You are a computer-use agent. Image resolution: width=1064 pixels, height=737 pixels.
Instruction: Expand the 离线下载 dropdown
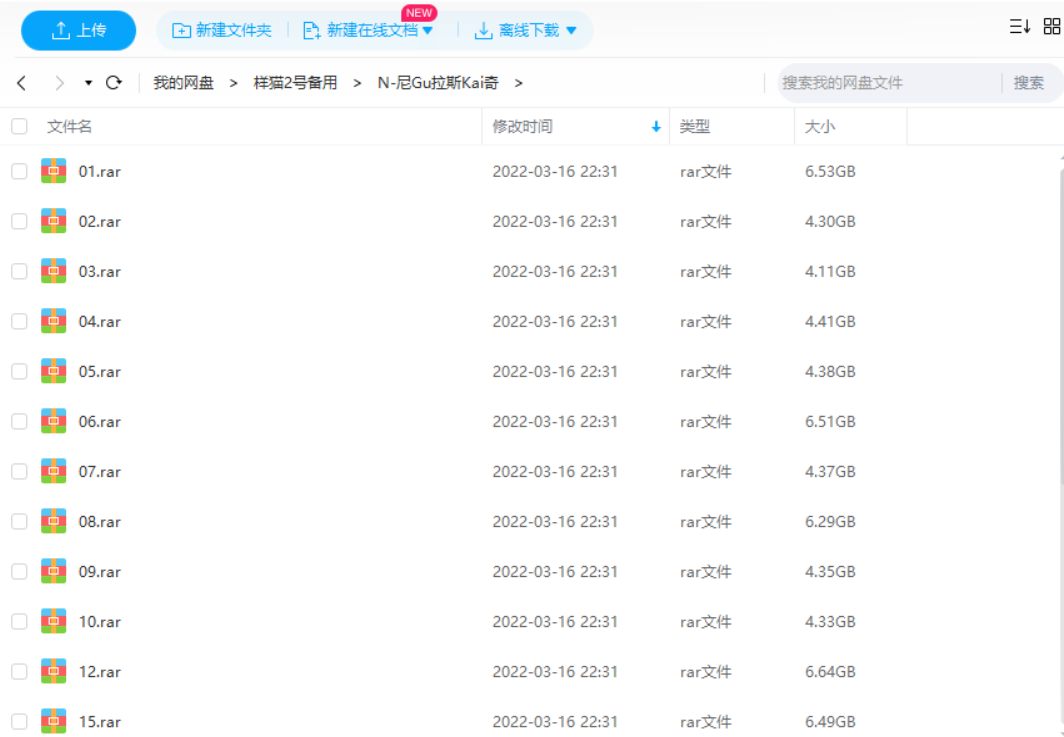click(x=571, y=31)
